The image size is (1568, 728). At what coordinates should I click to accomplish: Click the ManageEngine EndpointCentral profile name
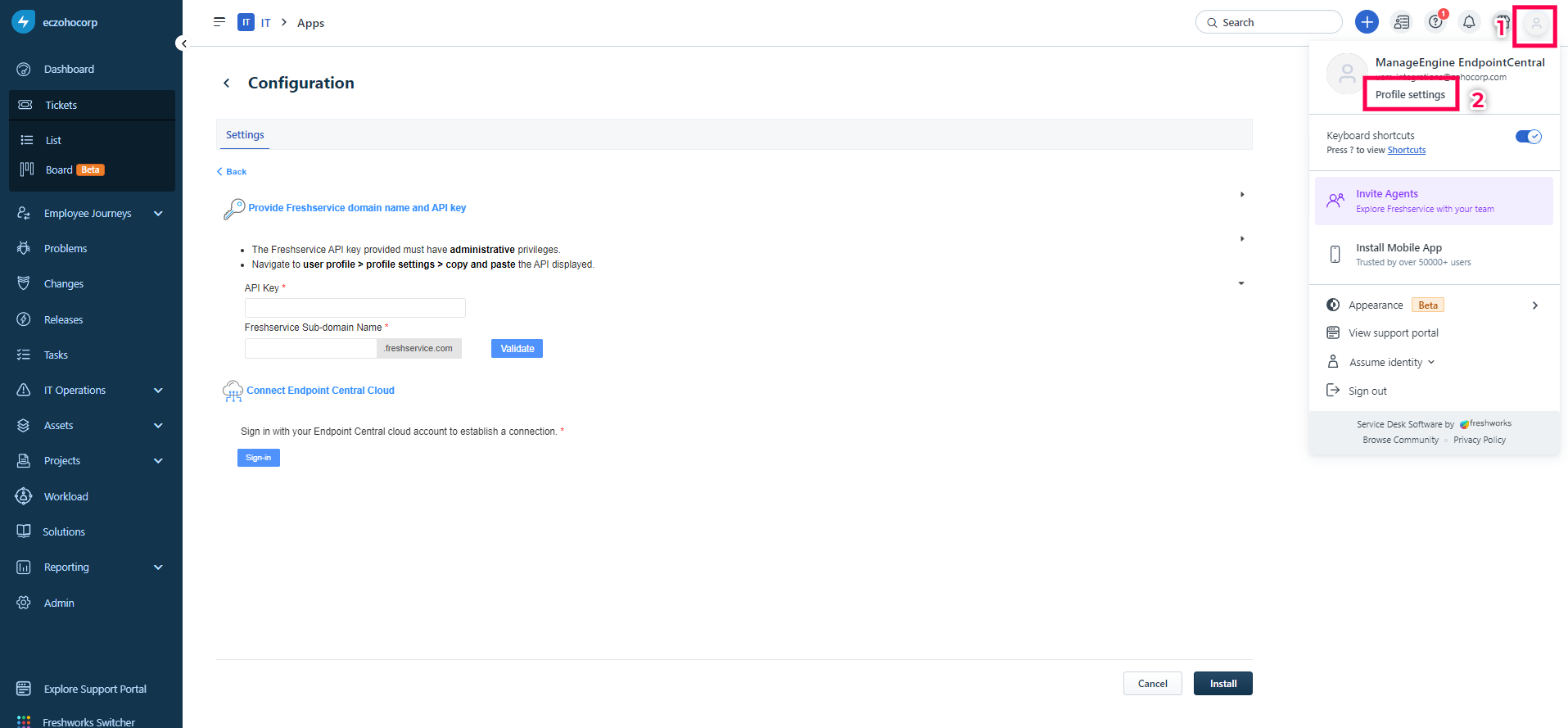point(1460,62)
